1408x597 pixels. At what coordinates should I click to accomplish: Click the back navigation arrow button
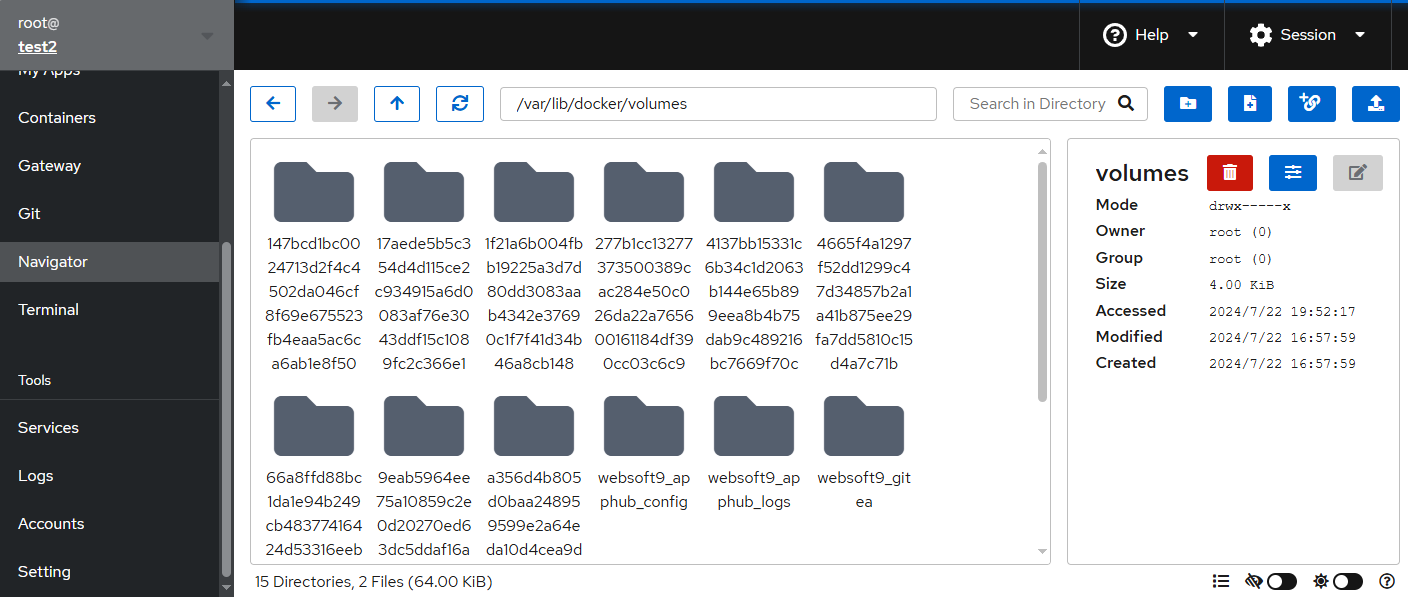[x=273, y=104]
